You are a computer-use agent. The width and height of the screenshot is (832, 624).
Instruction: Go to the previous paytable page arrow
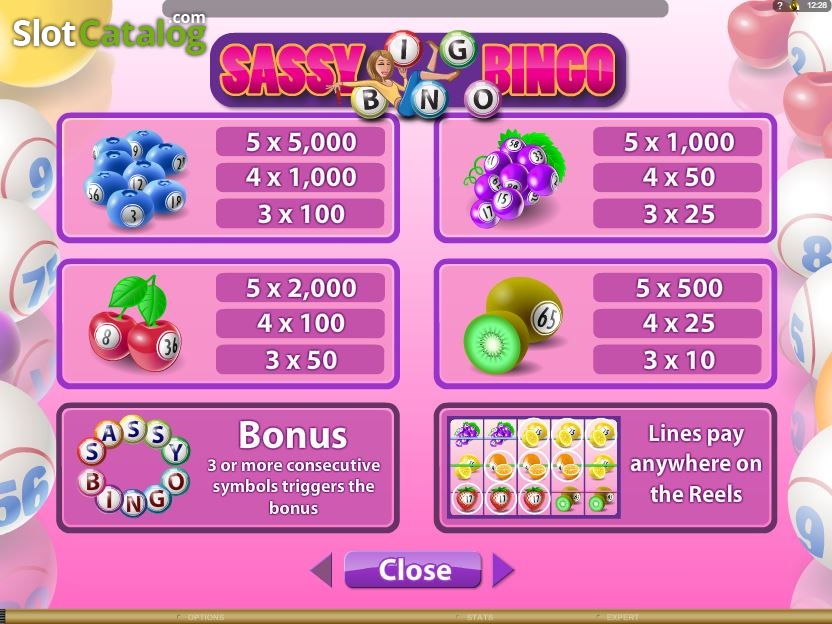point(322,570)
